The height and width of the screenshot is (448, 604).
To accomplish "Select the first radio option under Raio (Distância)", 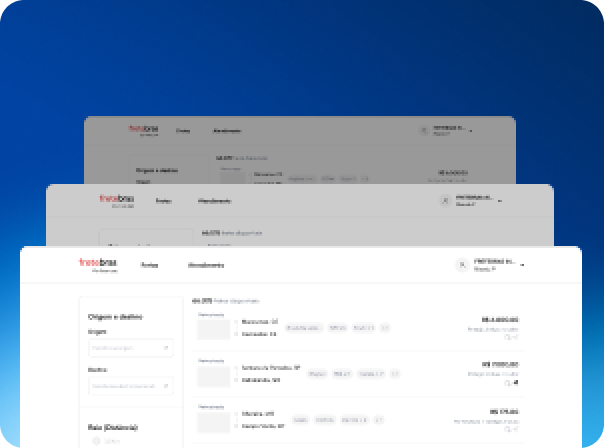I will [97, 441].
